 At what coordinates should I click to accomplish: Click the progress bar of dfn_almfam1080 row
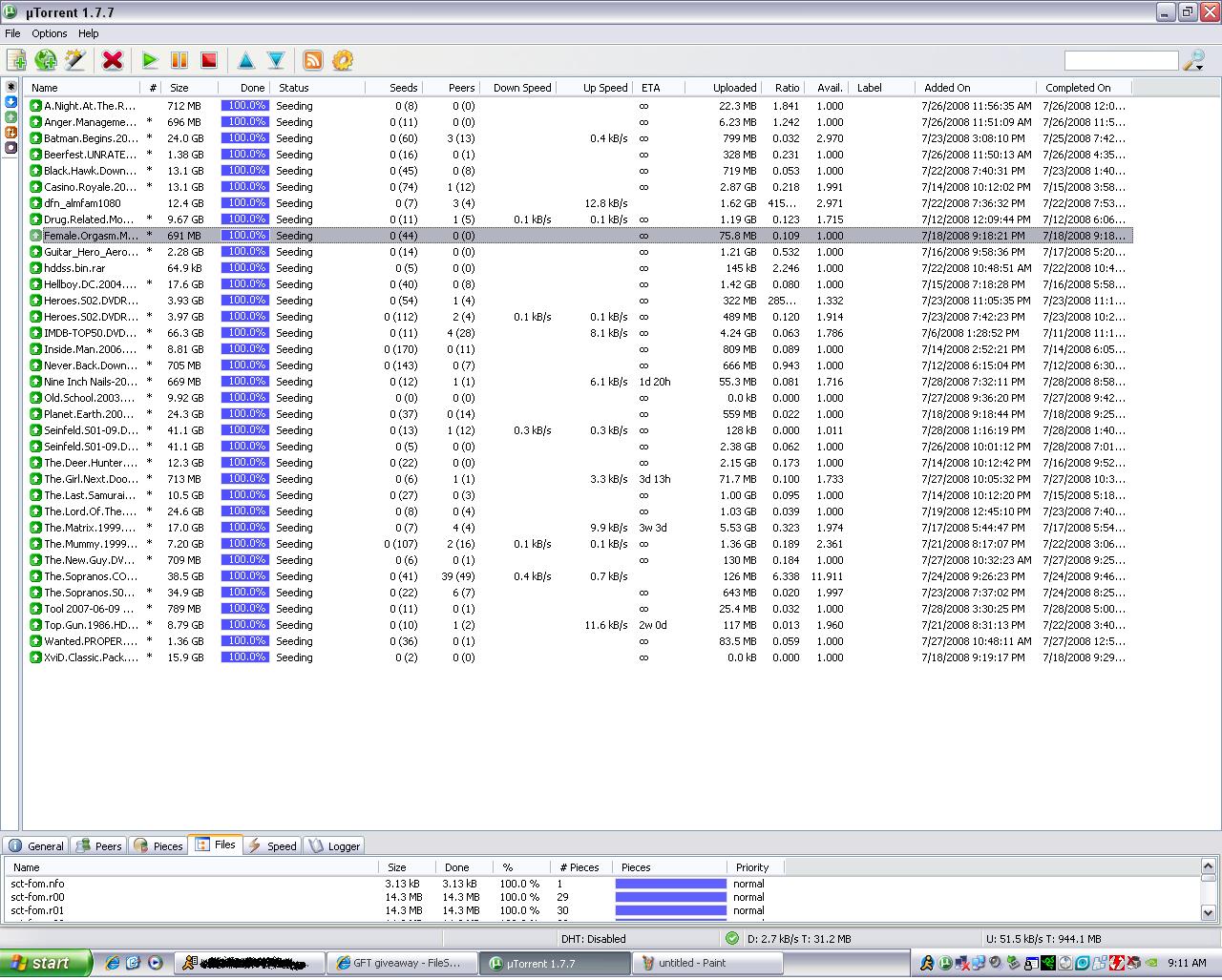click(245, 203)
